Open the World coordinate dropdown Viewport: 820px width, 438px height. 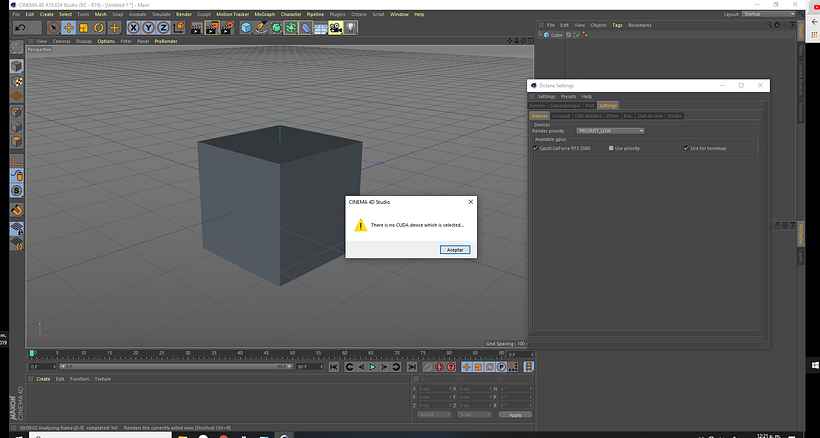click(x=434, y=415)
